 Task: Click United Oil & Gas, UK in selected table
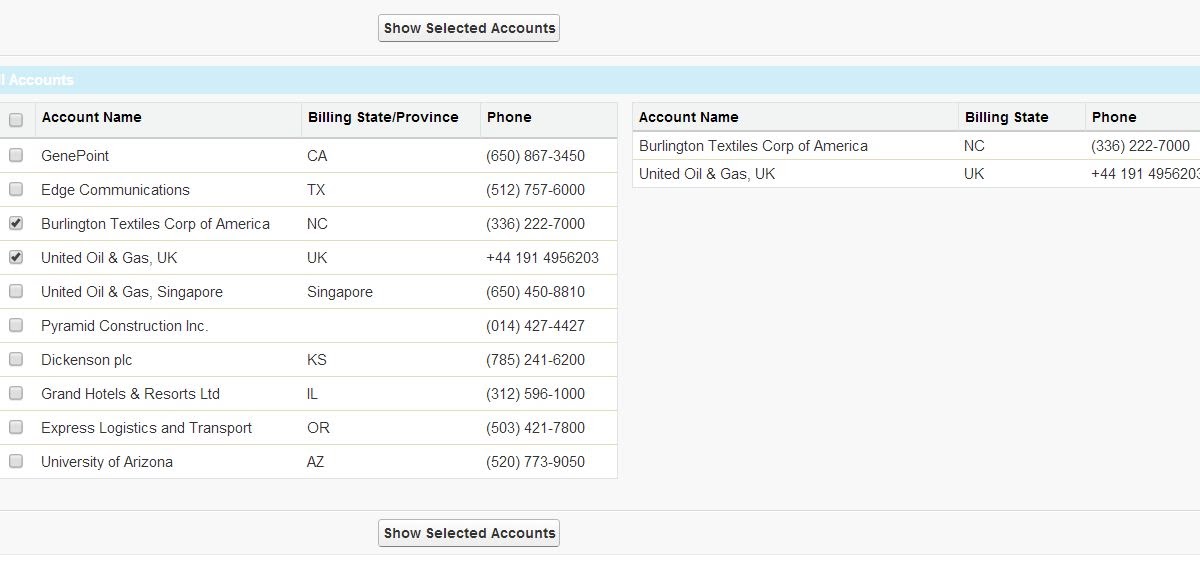[707, 174]
